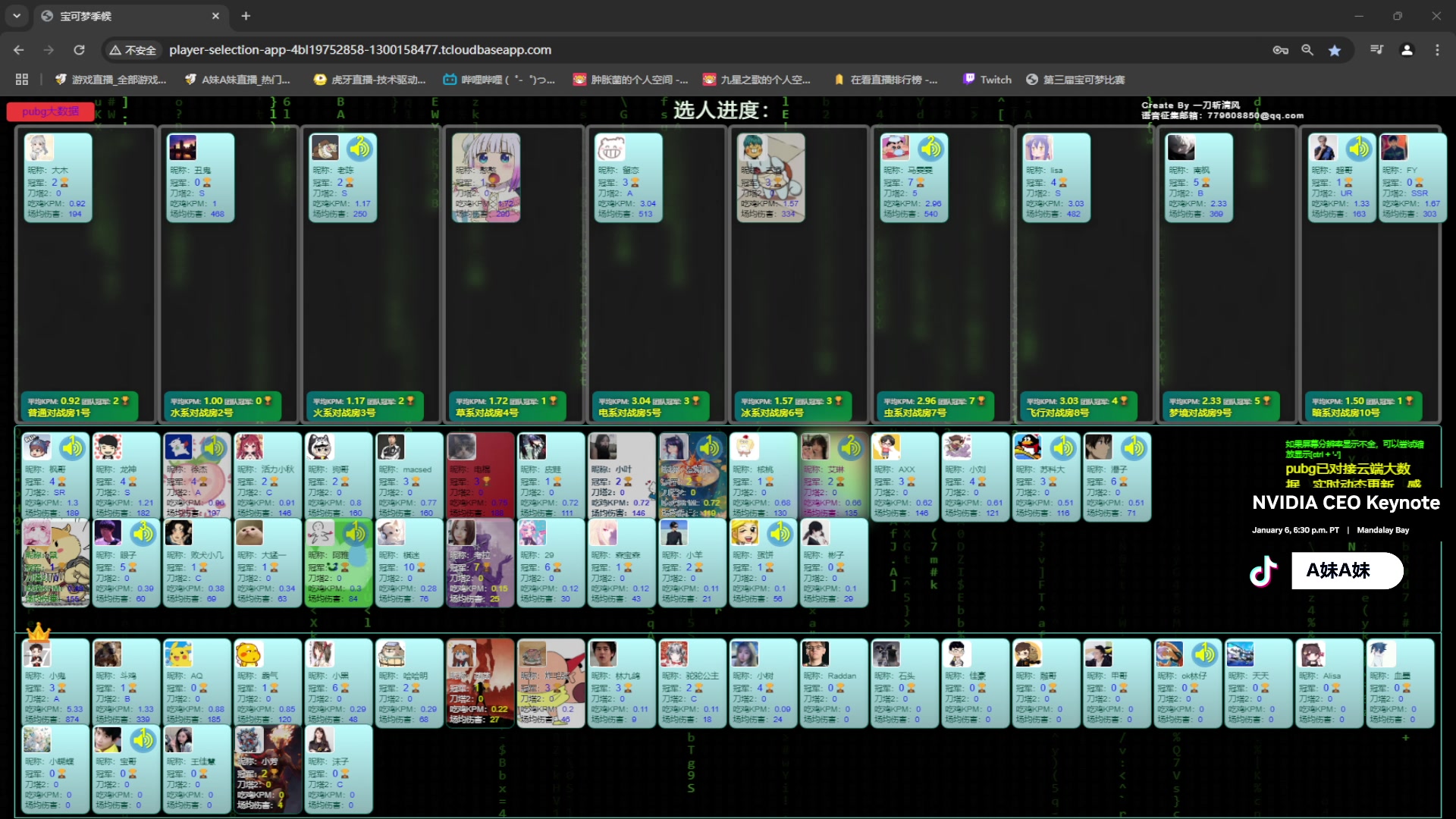The height and width of the screenshot is (819, 1456).
Task: Open the 在看直播排行榜 bookmark
Action: [x=885, y=80]
